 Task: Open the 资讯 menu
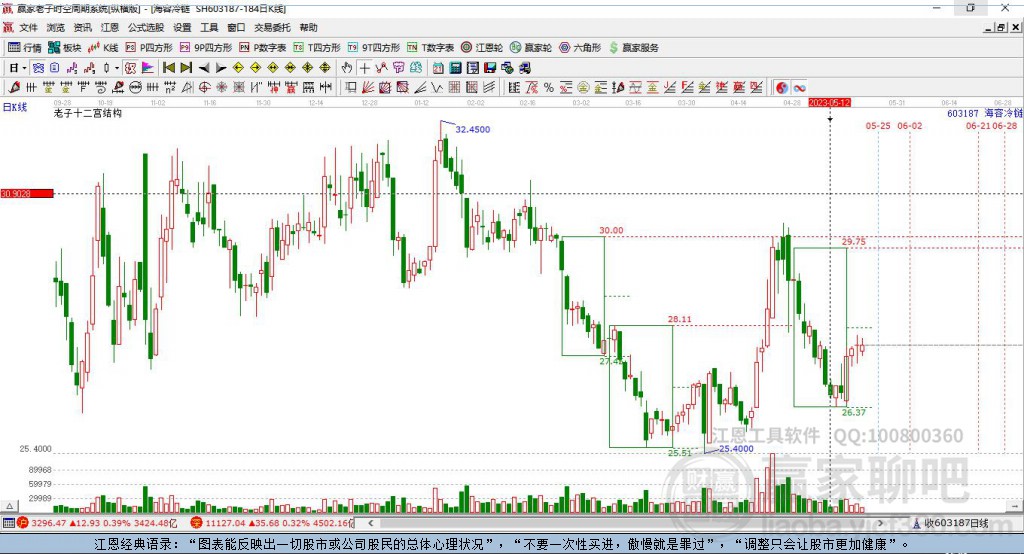(82, 27)
